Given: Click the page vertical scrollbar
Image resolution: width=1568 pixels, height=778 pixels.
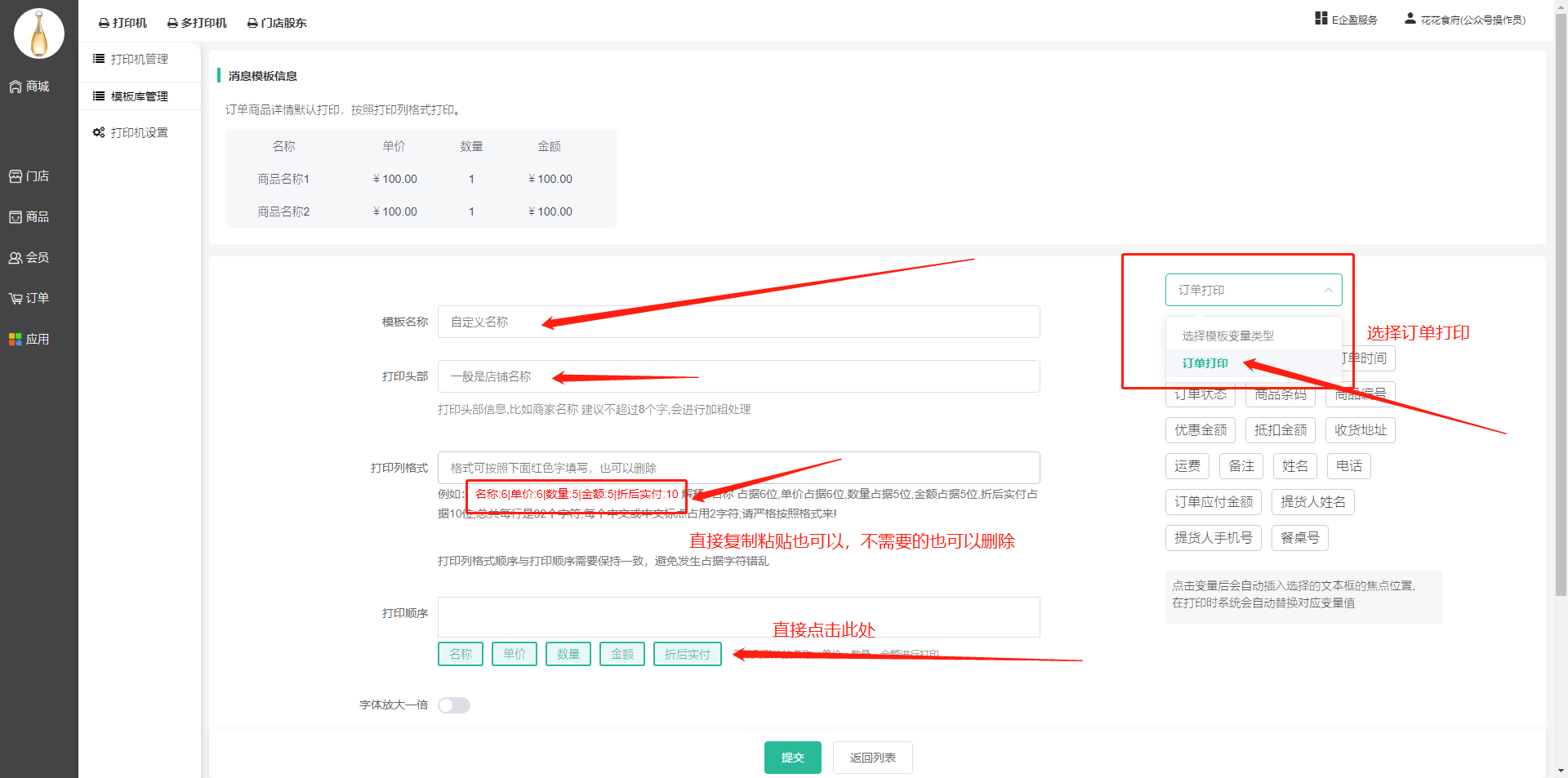Looking at the screenshot, I should 1561,327.
